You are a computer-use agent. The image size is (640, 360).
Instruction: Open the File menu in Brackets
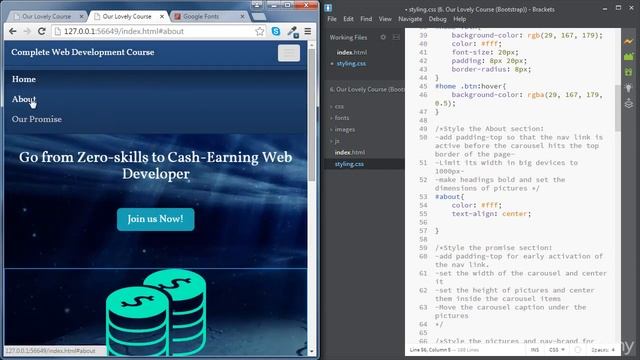[x=332, y=19]
